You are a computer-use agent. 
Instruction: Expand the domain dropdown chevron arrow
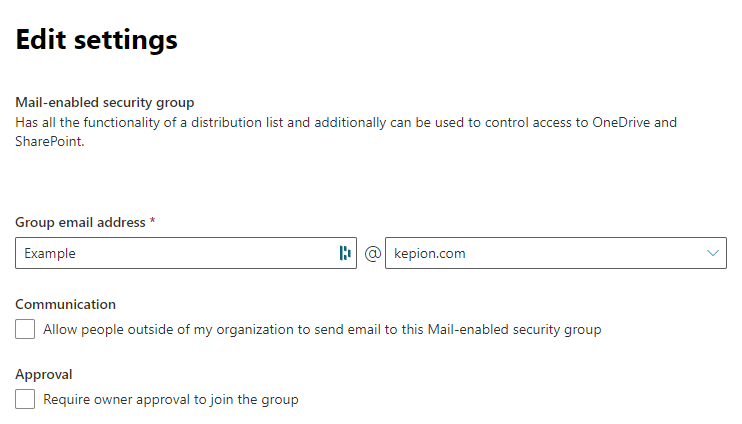pyautogui.click(x=713, y=253)
